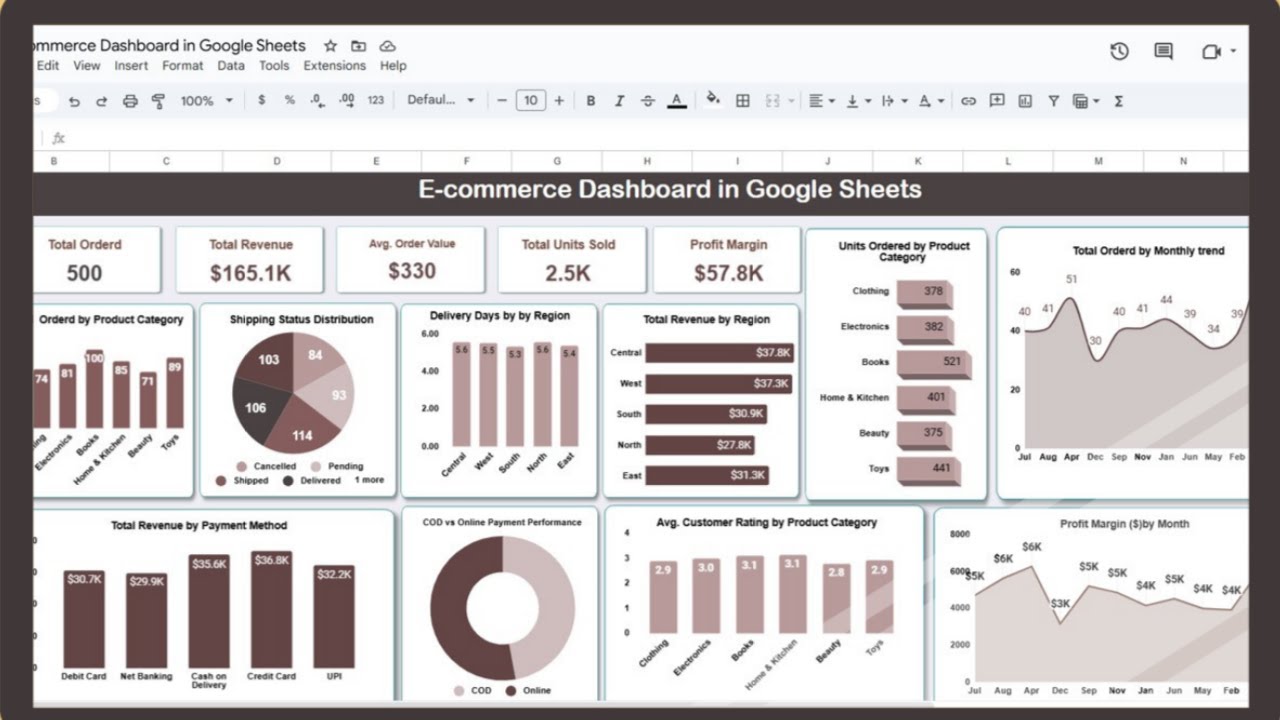Insert a link
Screen dimensions: 1280x720
pyautogui.click(x=968, y=101)
